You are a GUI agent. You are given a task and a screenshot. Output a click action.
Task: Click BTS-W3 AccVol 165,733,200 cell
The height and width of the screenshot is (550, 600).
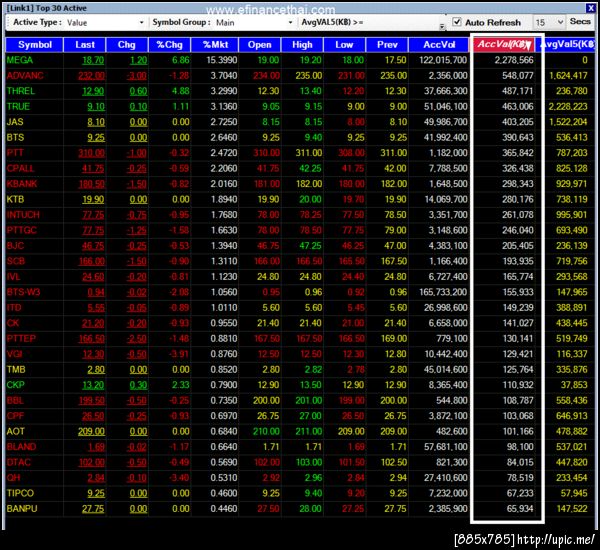click(443, 292)
